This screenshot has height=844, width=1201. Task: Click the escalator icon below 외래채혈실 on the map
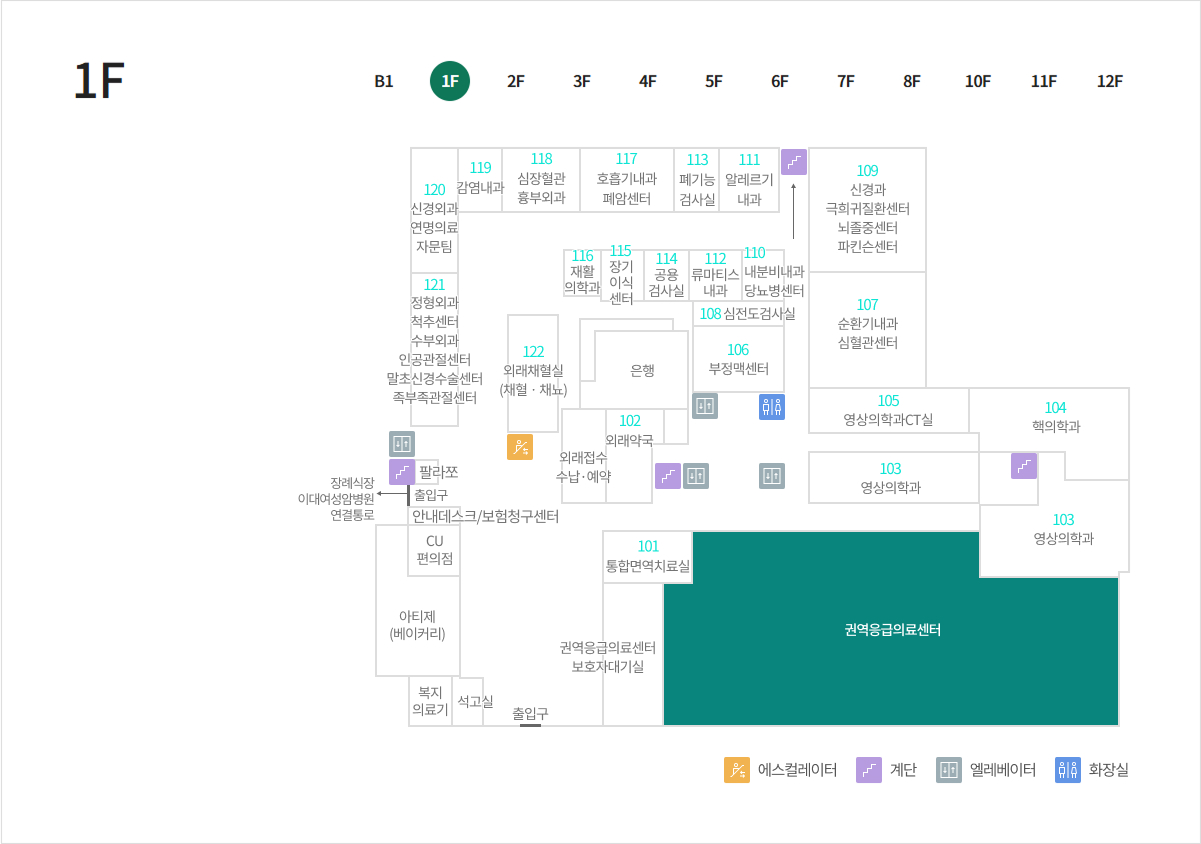coord(520,447)
